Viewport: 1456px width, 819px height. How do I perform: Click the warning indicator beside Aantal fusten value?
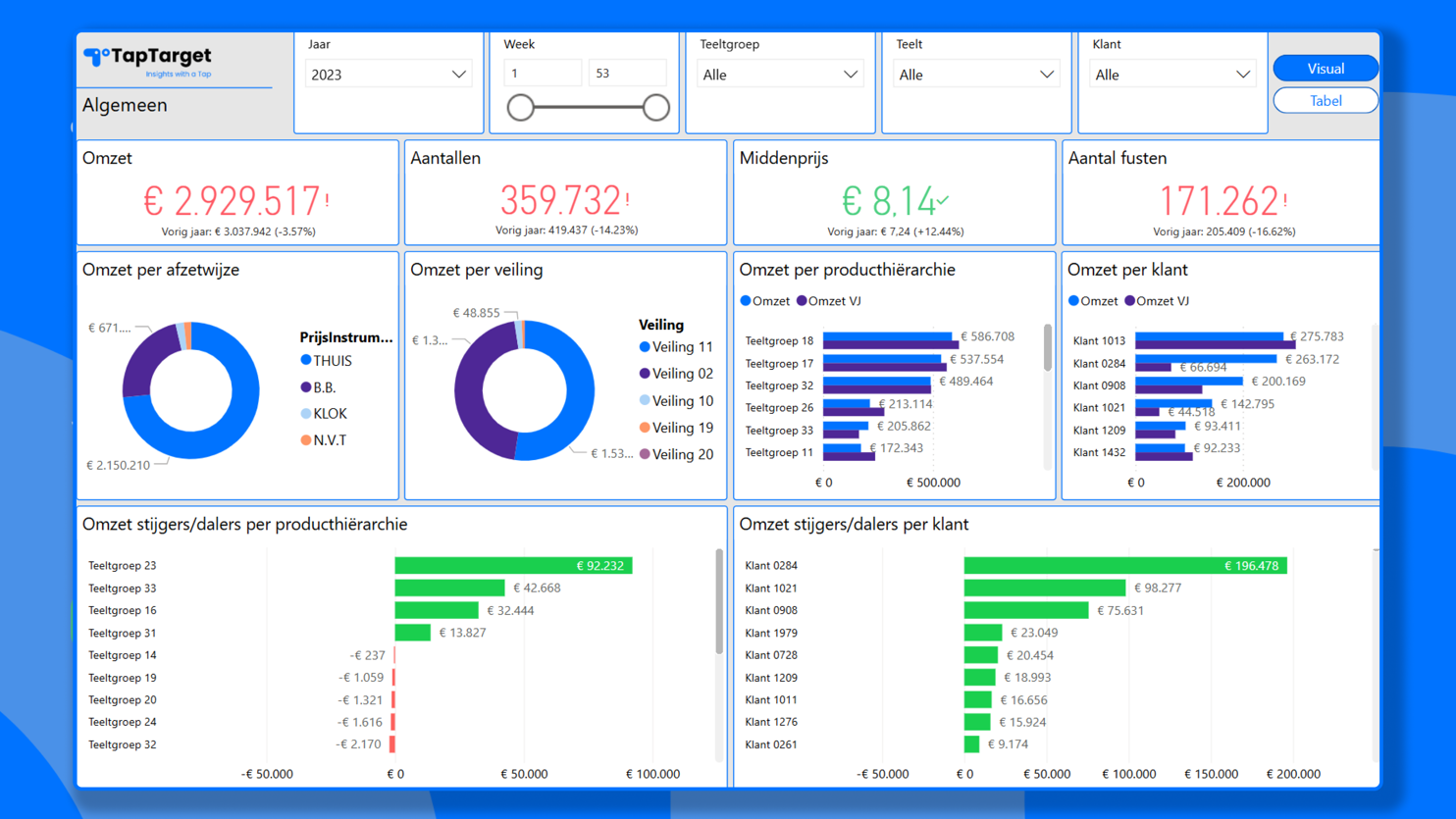click(1285, 200)
